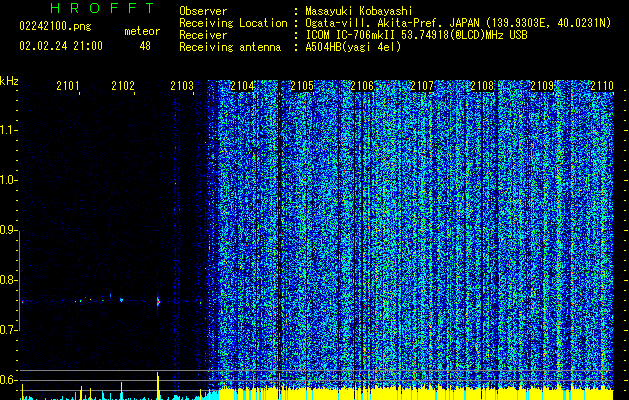Click the 0.7 frequency axis label
The width and height of the screenshot is (629, 400).
click(8, 330)
